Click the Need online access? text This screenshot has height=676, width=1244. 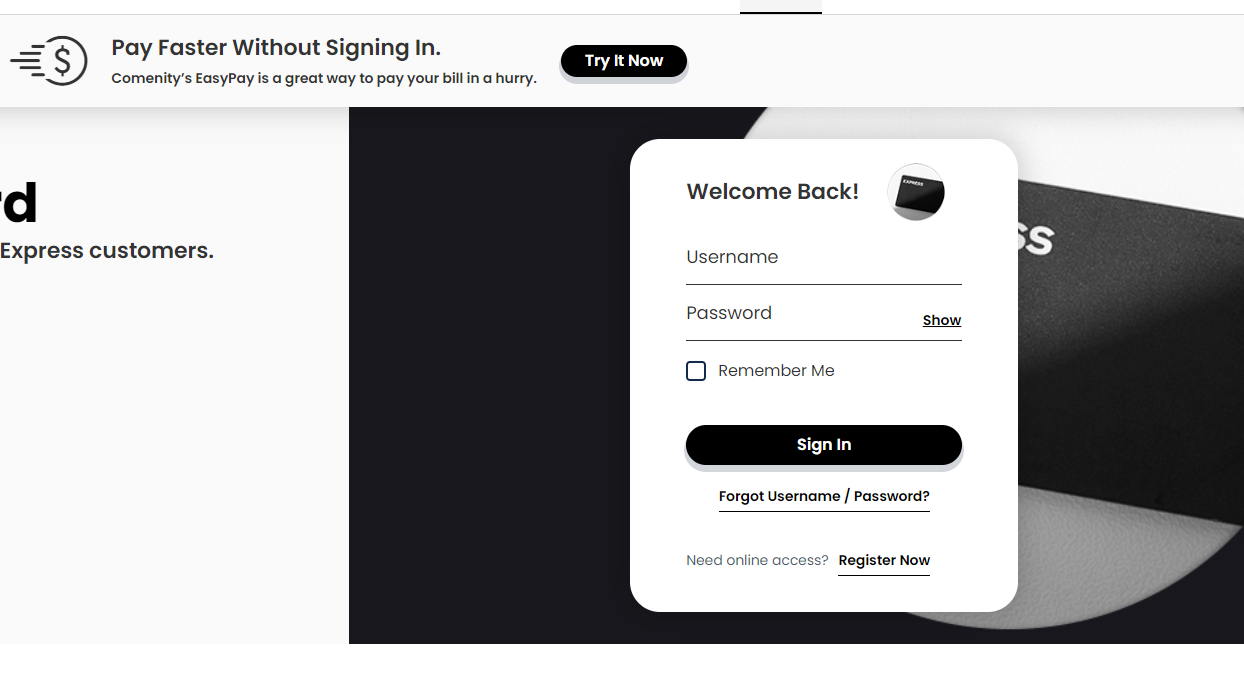click(x=757, y=560)
